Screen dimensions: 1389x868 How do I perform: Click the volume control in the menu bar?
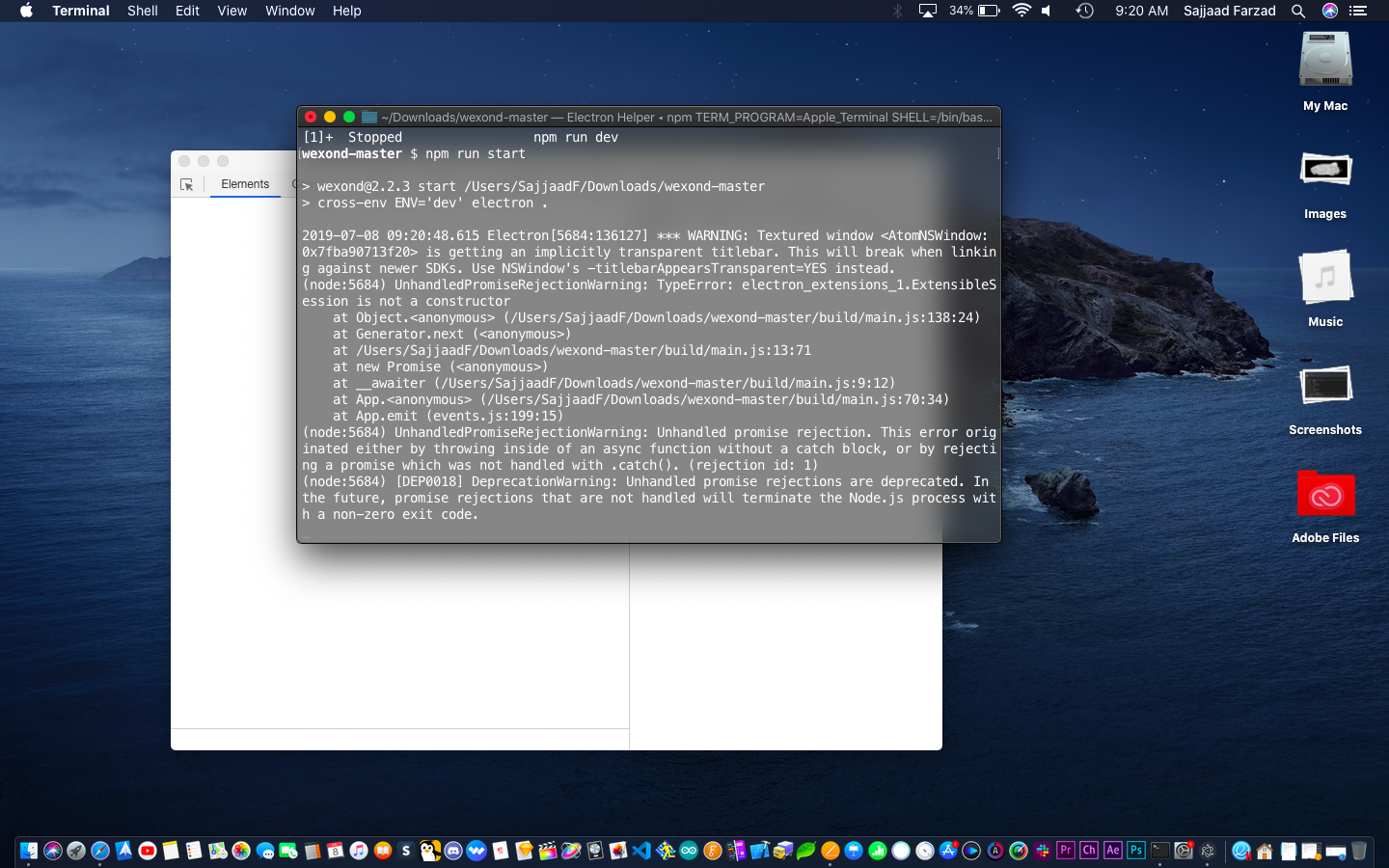pos(1046,11)
